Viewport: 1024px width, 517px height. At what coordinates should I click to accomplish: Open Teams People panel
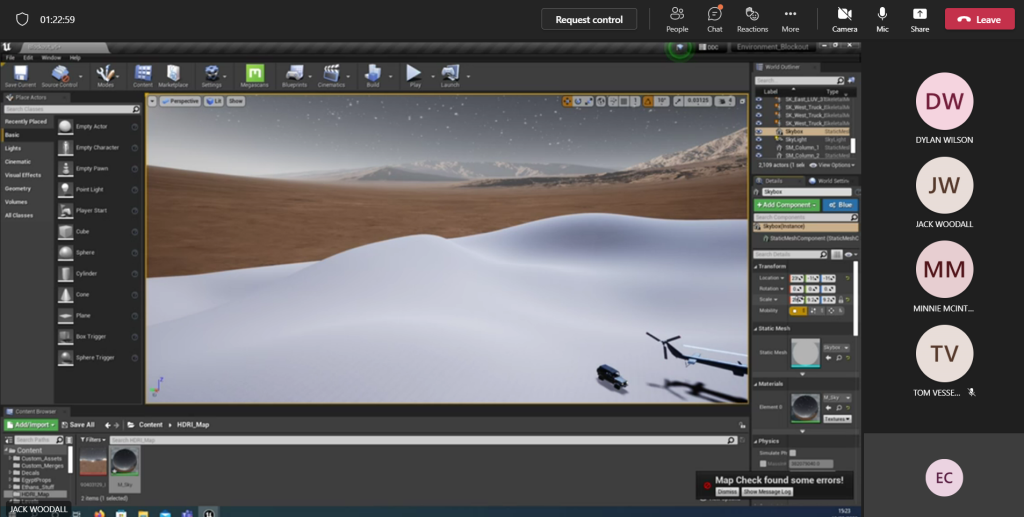coord(677,20)
